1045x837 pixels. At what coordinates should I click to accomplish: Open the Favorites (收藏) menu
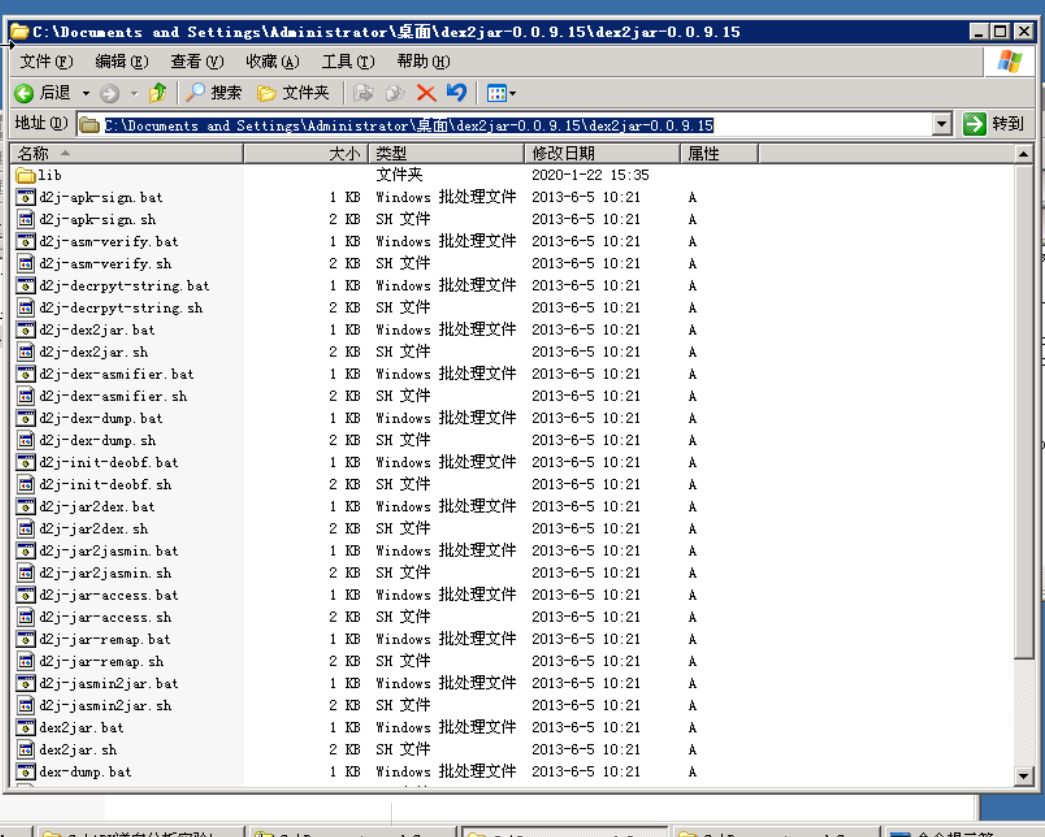272,61
